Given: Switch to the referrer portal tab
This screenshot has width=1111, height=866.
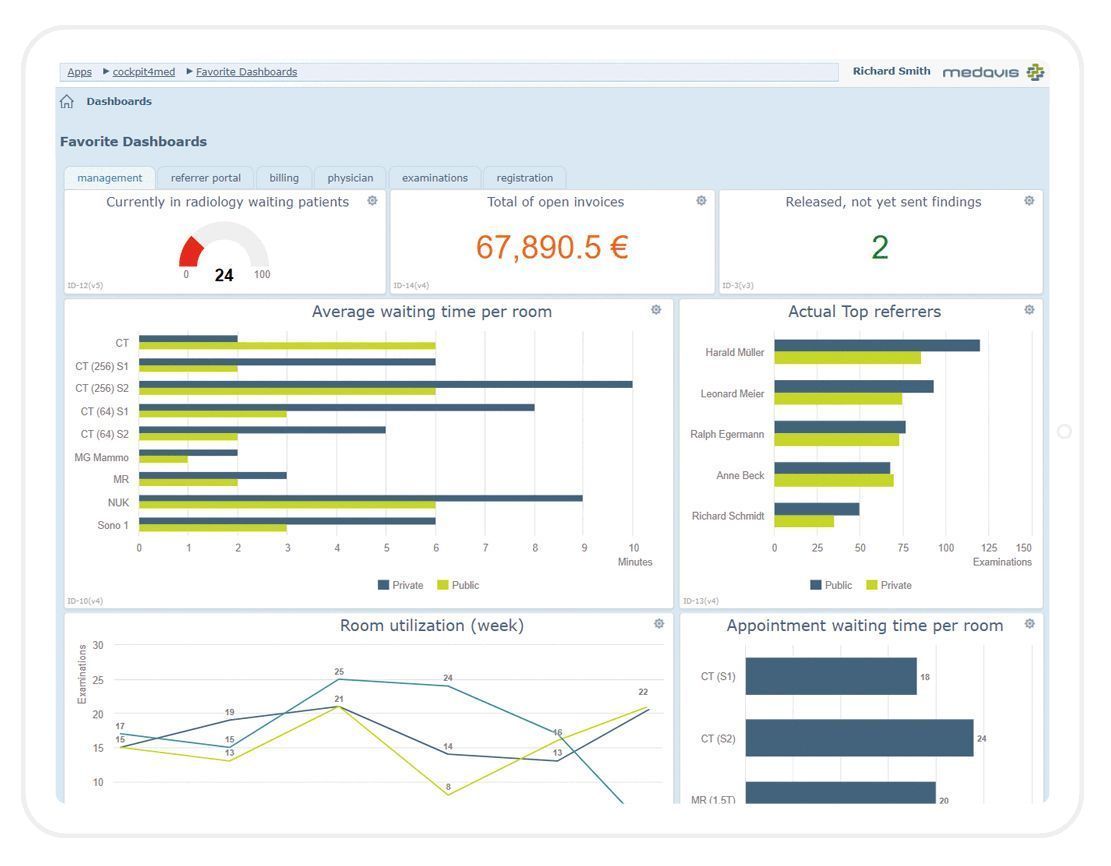Looking at the screenshot, I should [205, 178].
